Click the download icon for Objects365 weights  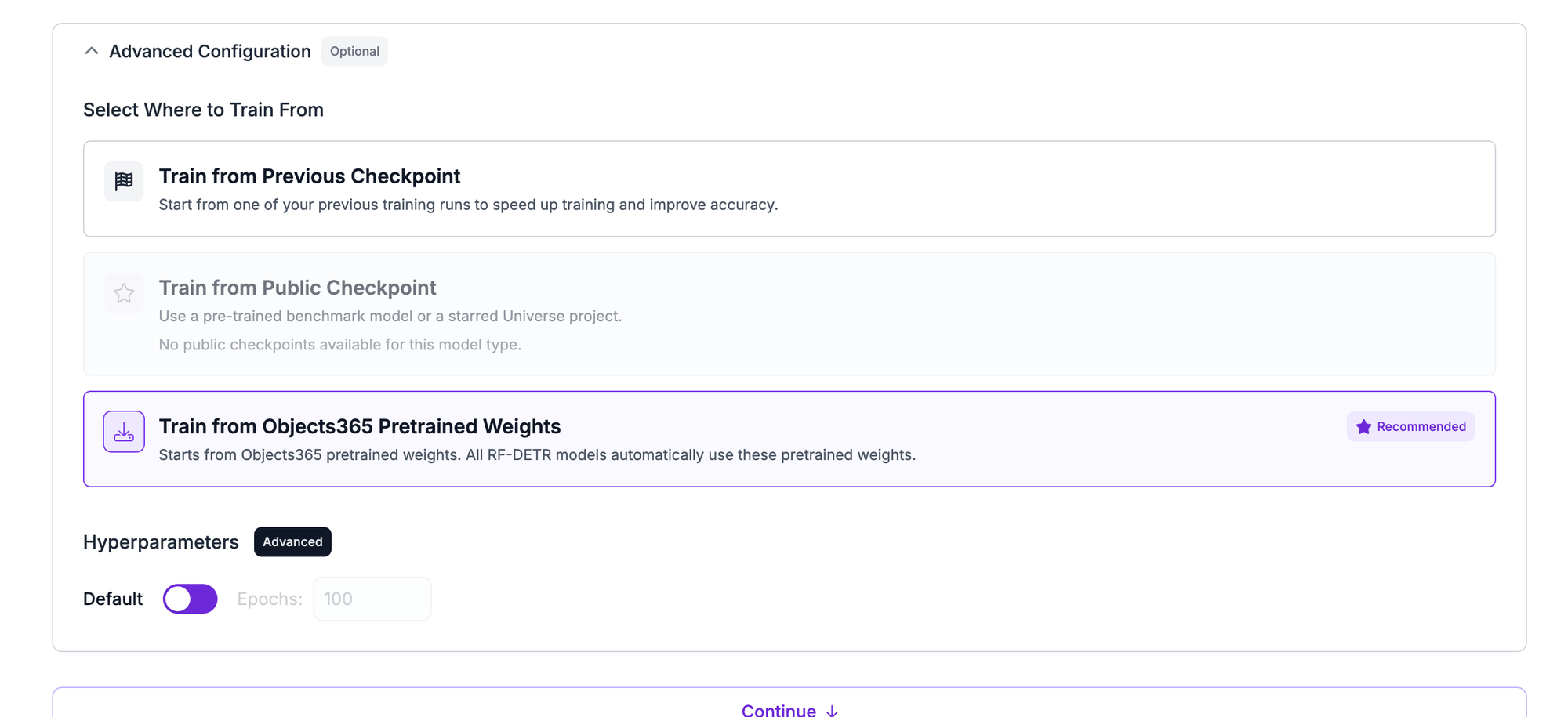[124, 432]
